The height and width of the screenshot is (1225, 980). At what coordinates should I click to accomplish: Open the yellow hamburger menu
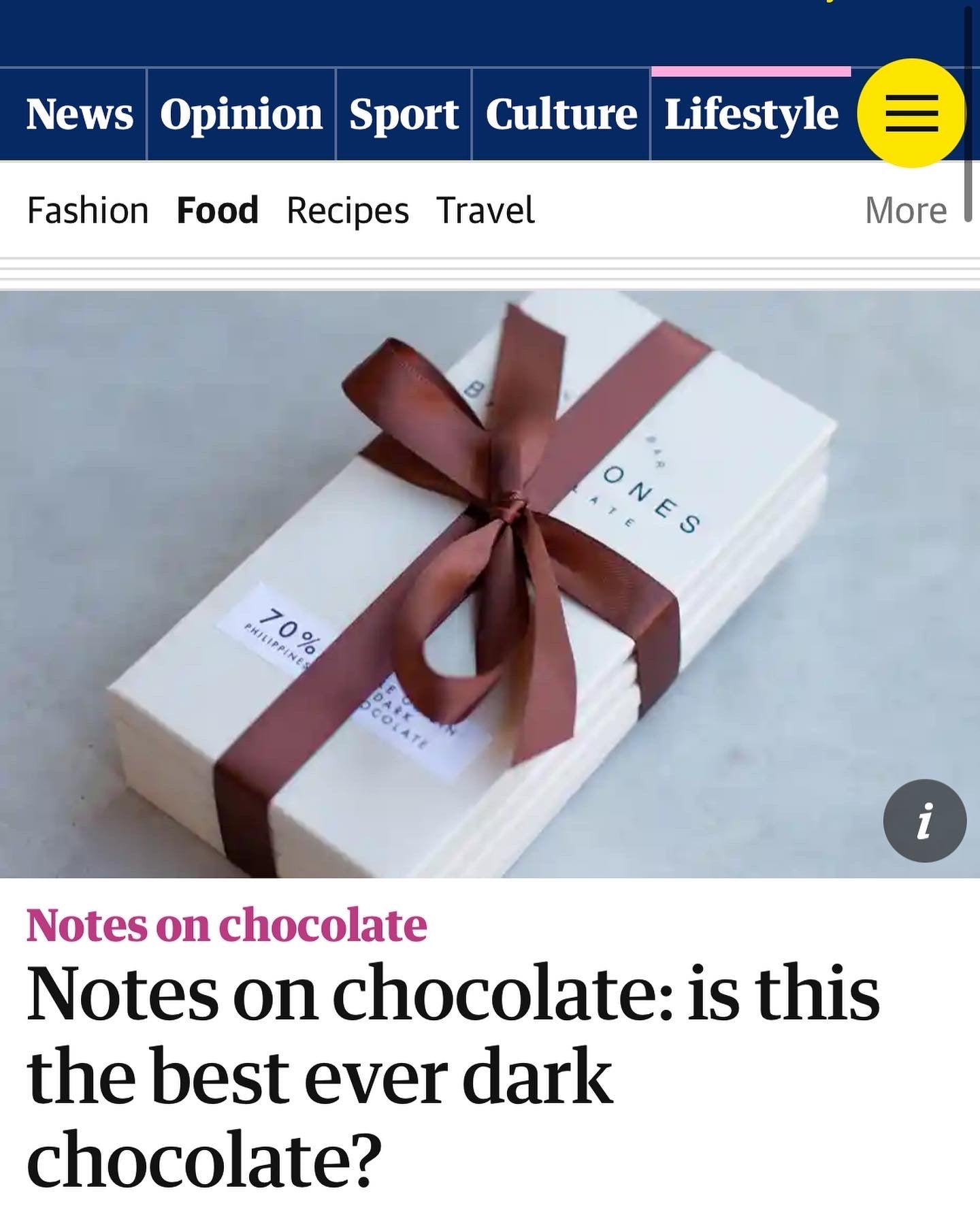point(911,113)
